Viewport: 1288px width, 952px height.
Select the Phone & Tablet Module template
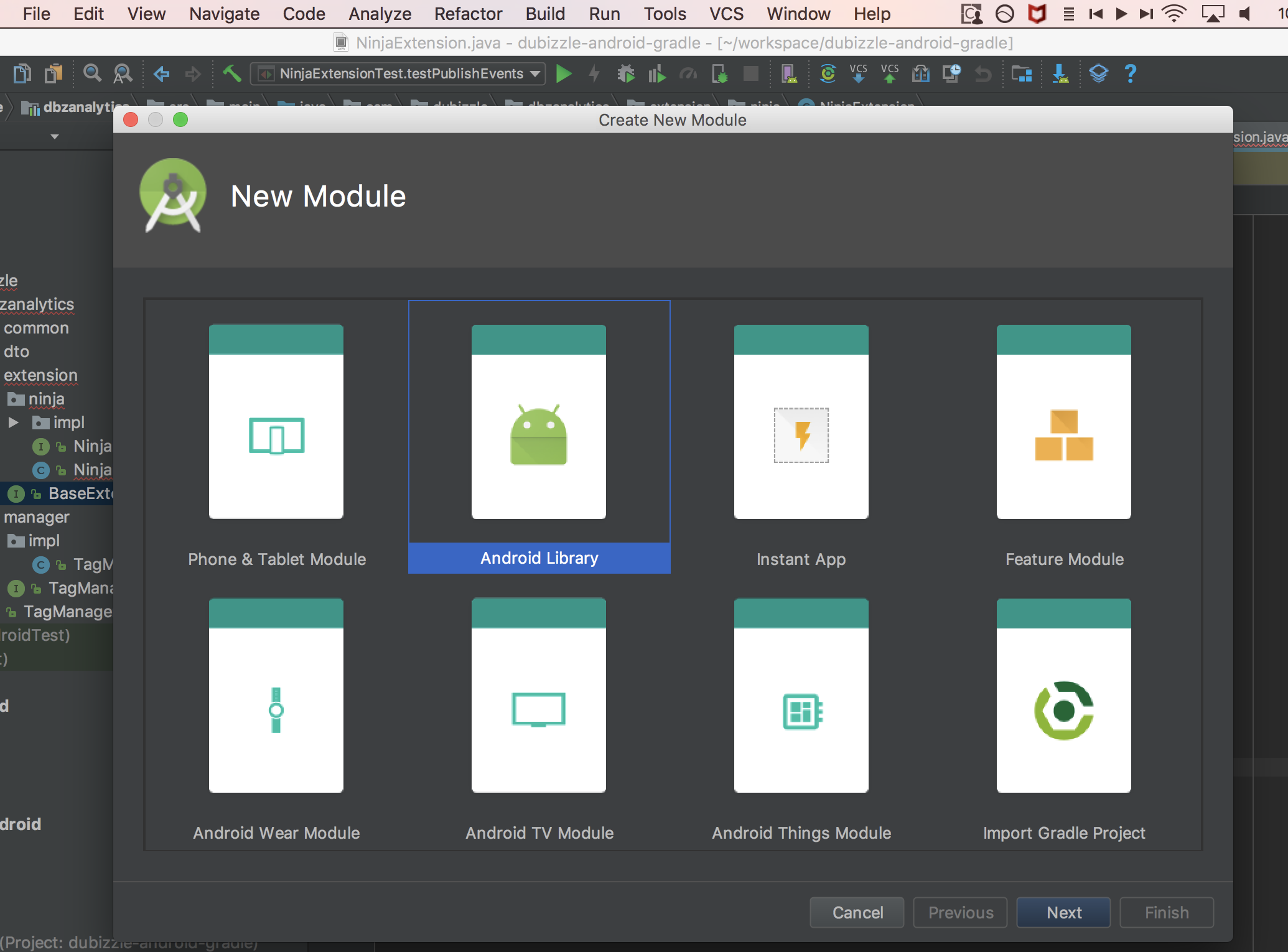point(276,437)
